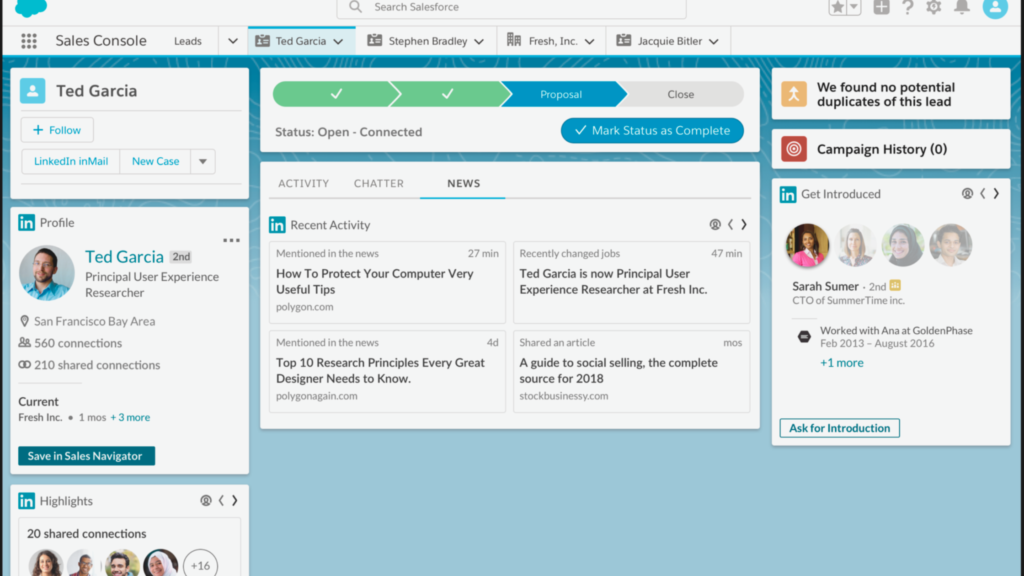Show previous Get Introduced person

coord(983,194)
